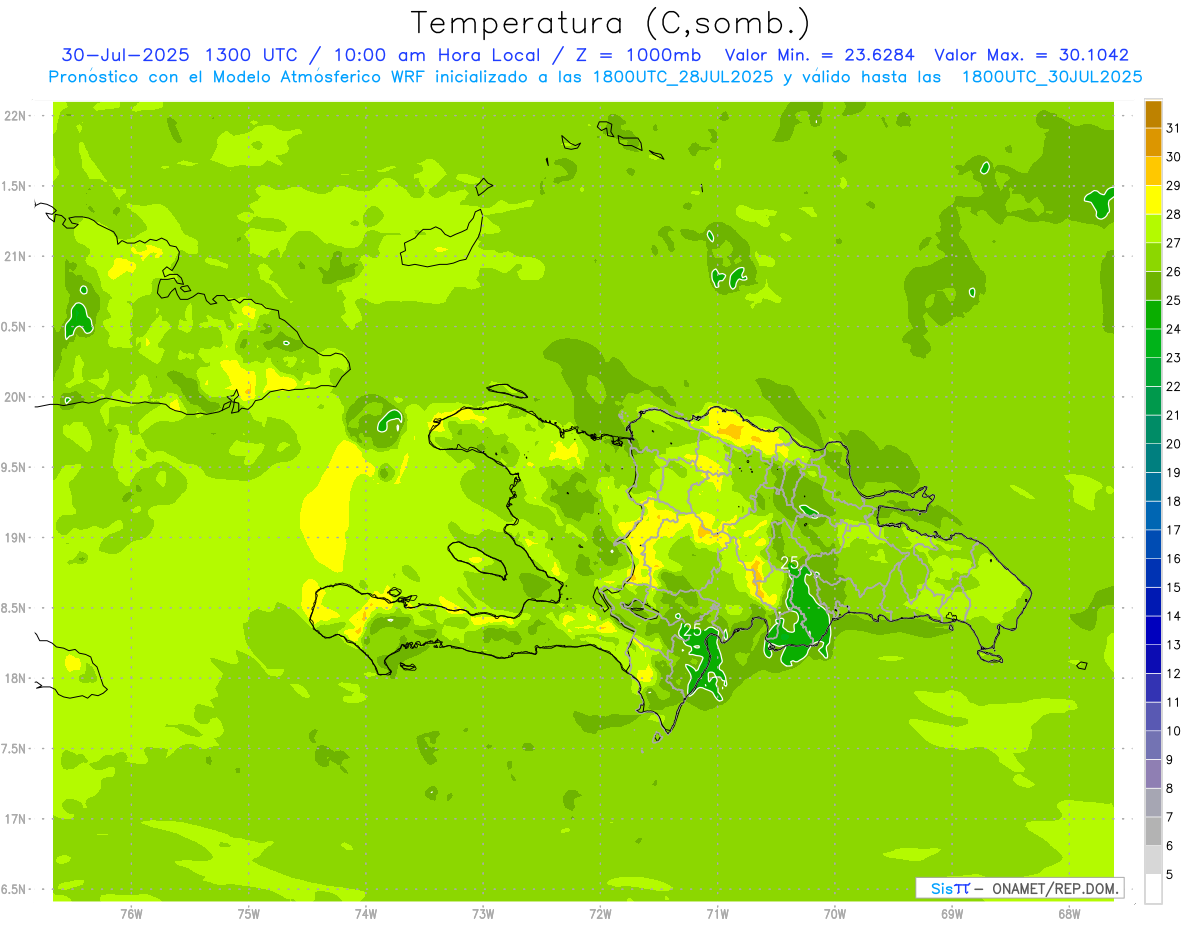Click the "73W" longitude label

483,914
